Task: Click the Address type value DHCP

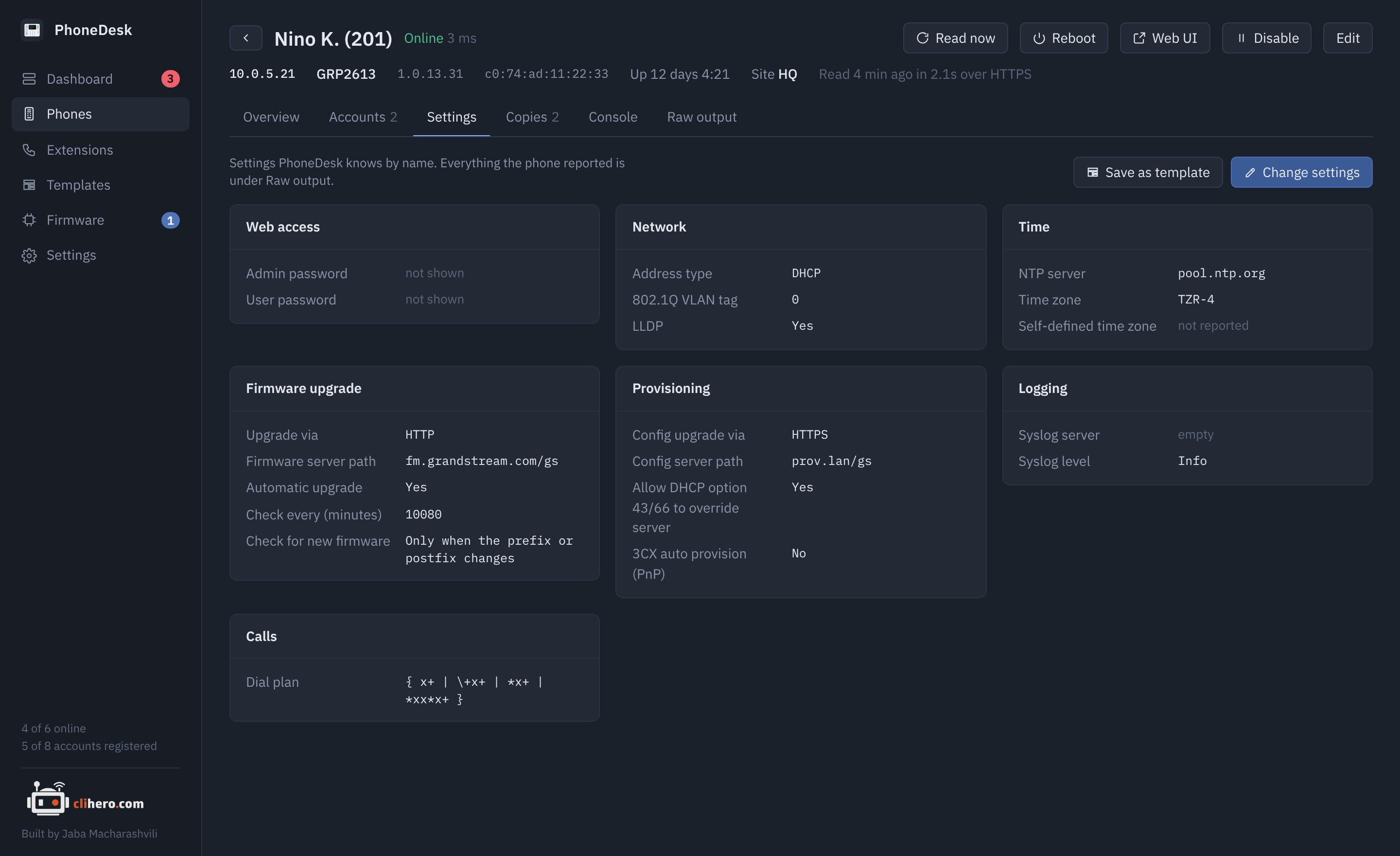Action: point(805,273)
